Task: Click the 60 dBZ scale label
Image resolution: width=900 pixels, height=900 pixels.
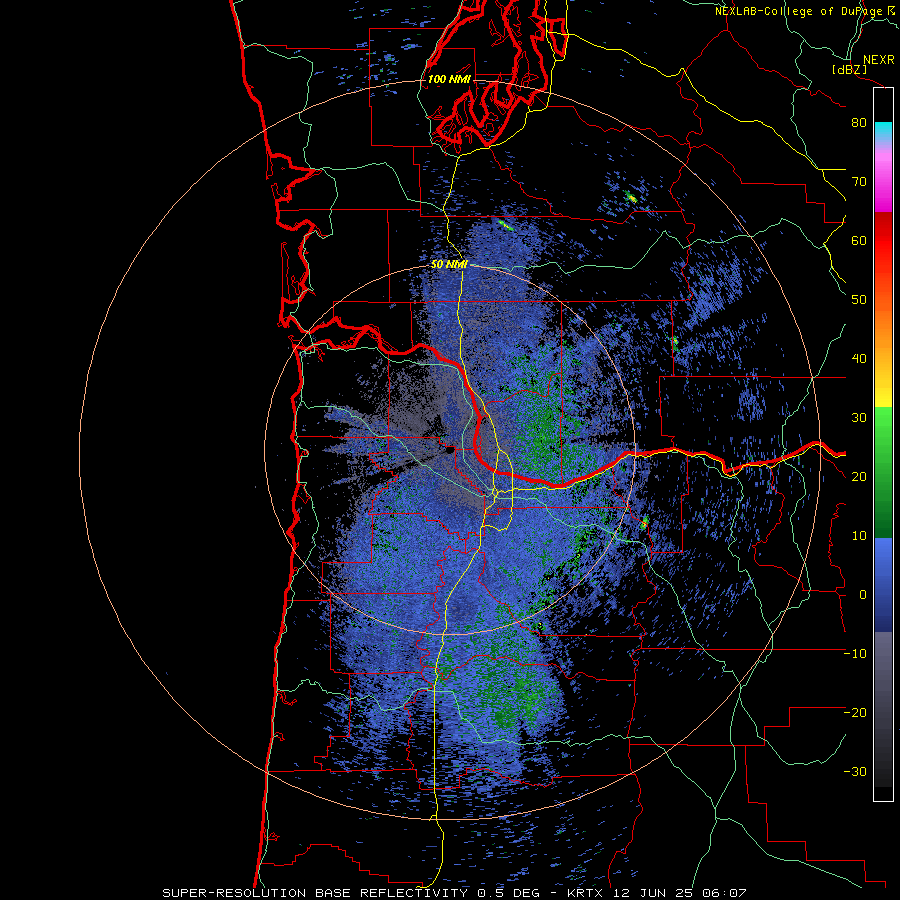Action: 859,240
